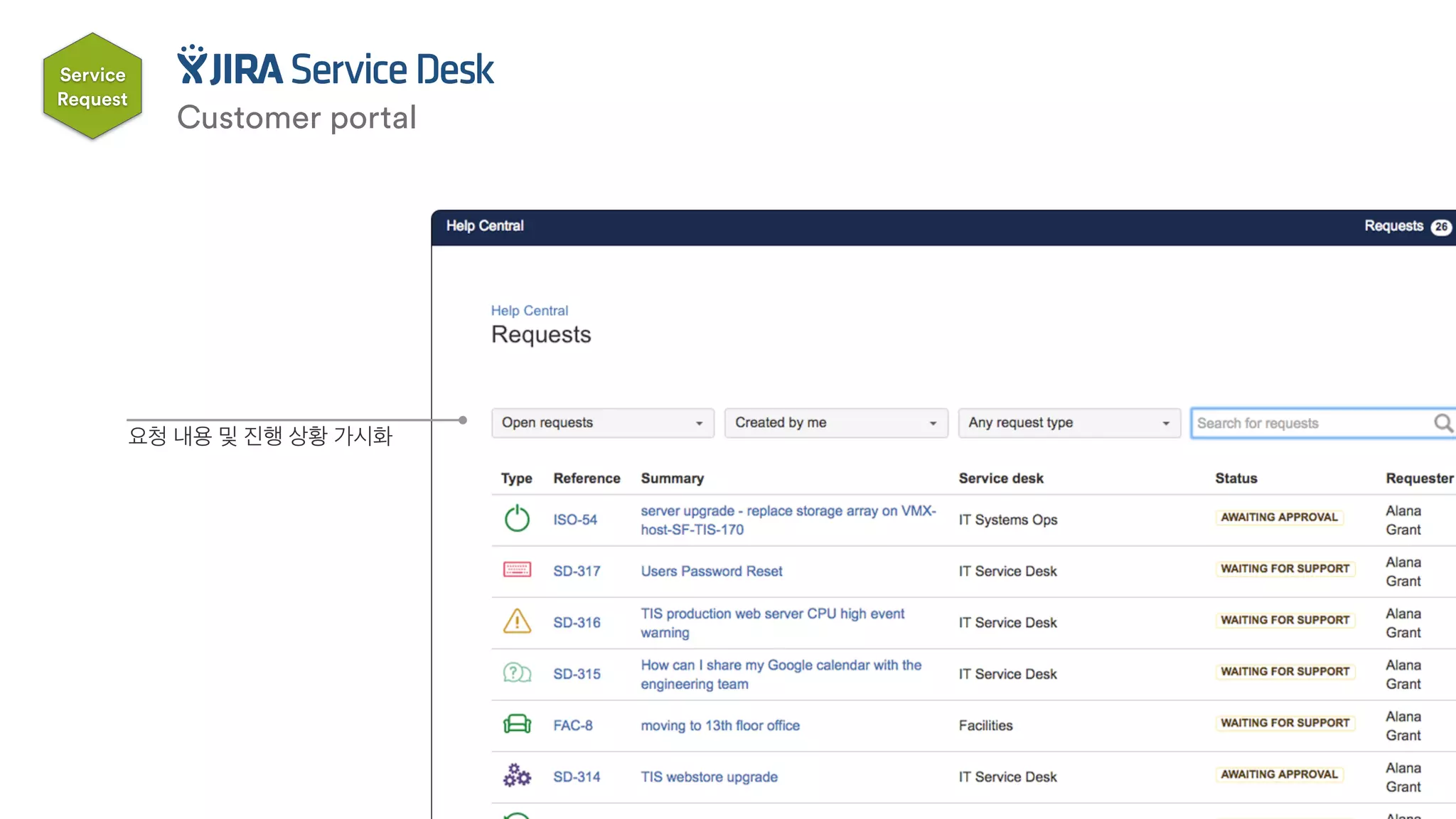Click WAITING FOR SUPPORT status for SD-317

[1285, 569]
